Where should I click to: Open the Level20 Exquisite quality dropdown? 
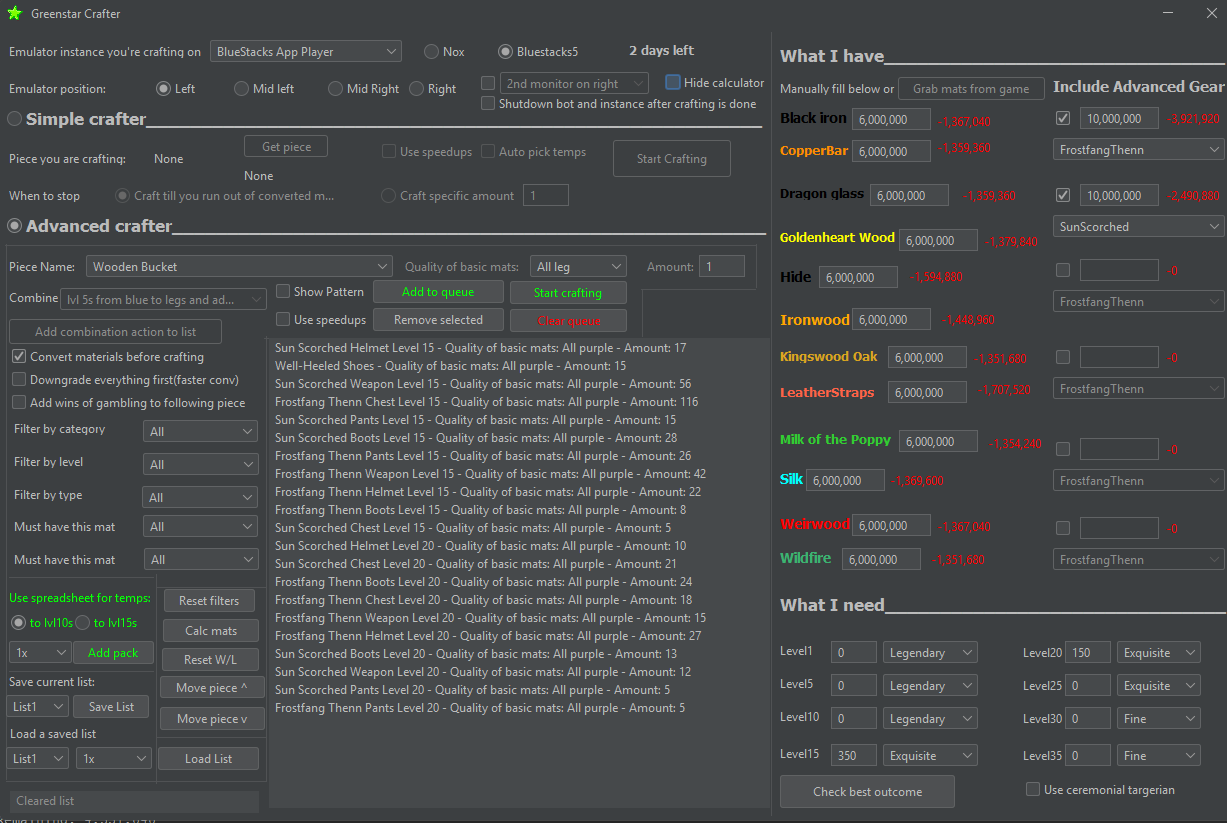click(1158, 652)
